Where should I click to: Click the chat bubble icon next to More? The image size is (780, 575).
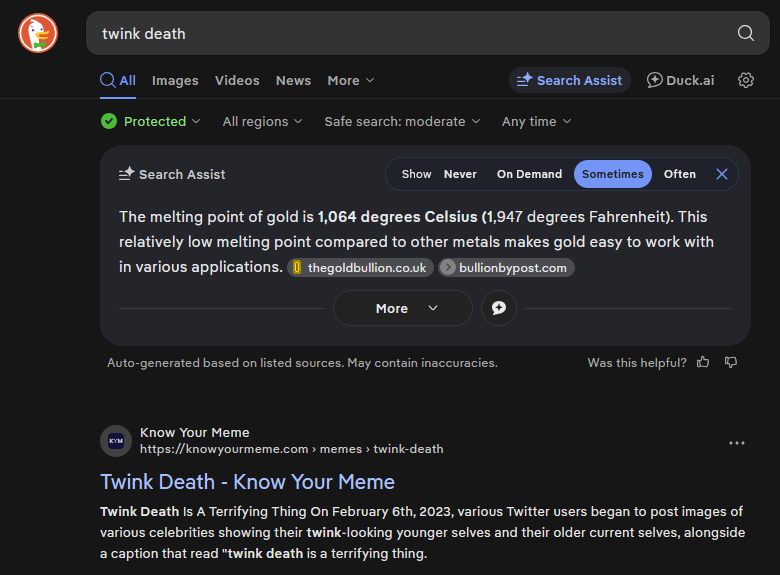pyautogui.click(x=499, y=308)
